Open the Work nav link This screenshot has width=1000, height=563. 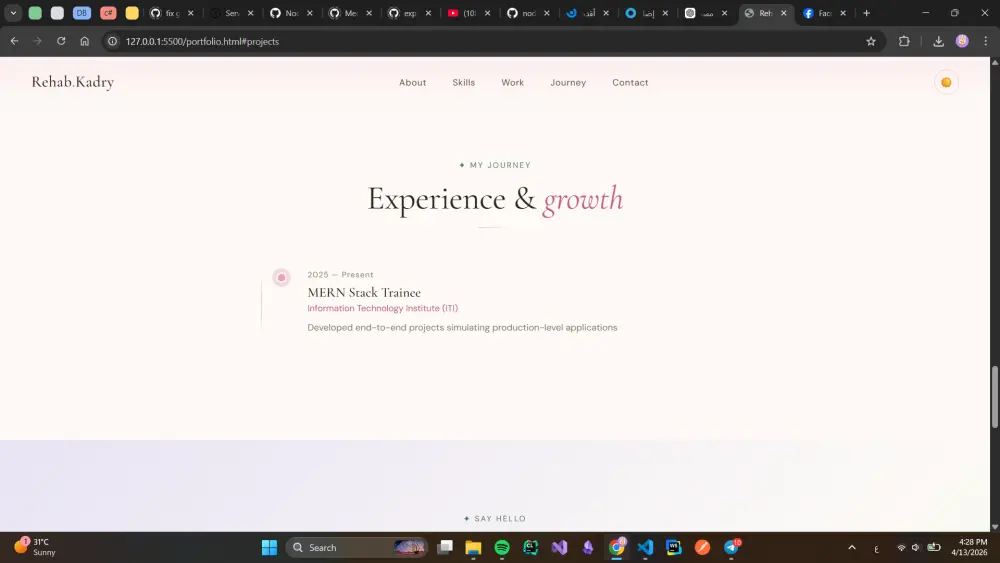coord(512,82)
